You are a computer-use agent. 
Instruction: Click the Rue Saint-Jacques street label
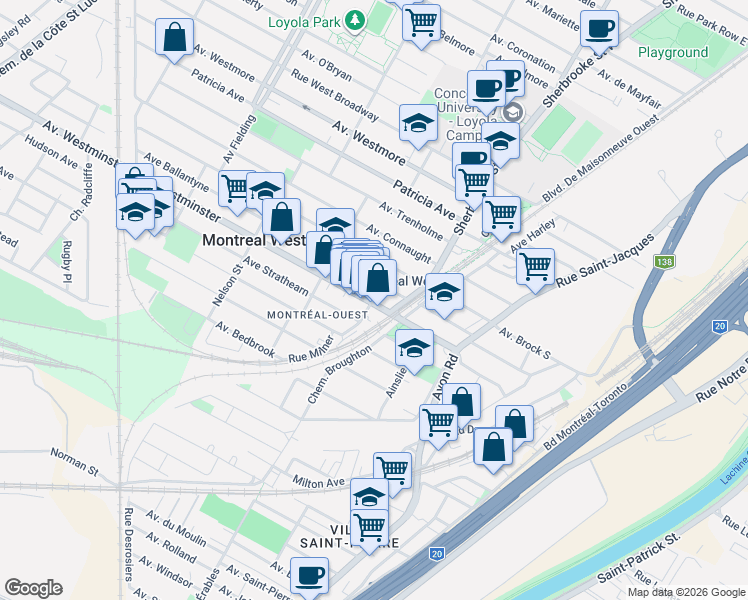click(x=605, y=261)
